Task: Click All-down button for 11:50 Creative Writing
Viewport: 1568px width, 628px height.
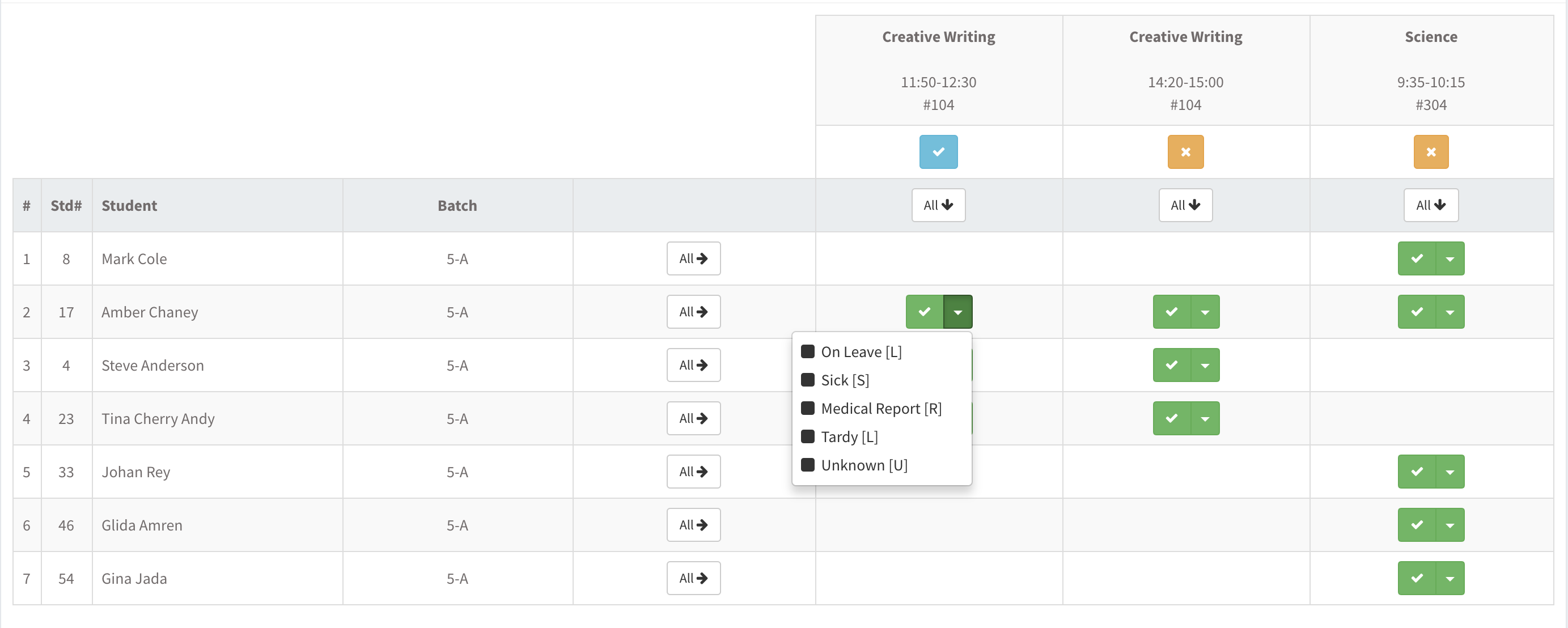Action: coord(938,205)
